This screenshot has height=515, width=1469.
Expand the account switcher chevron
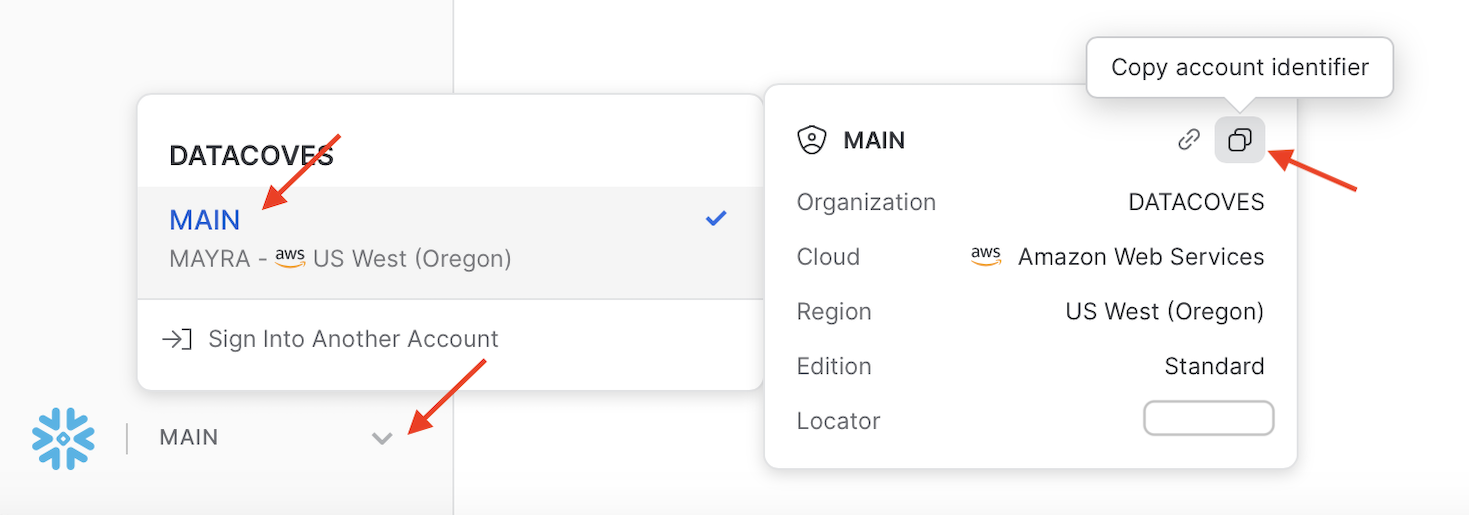pos(382,438)
